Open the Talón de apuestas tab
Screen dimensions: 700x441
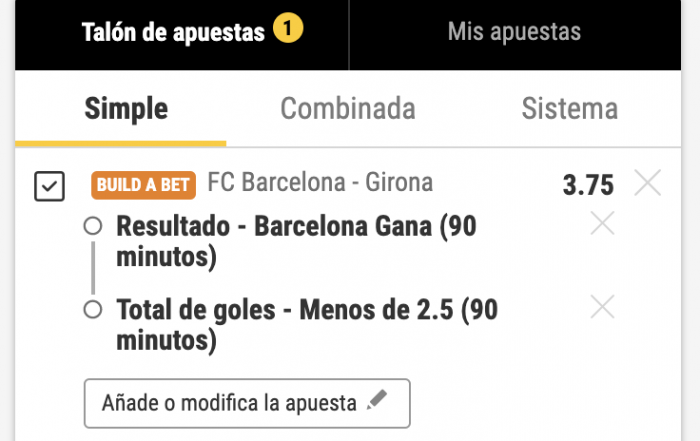174,33
